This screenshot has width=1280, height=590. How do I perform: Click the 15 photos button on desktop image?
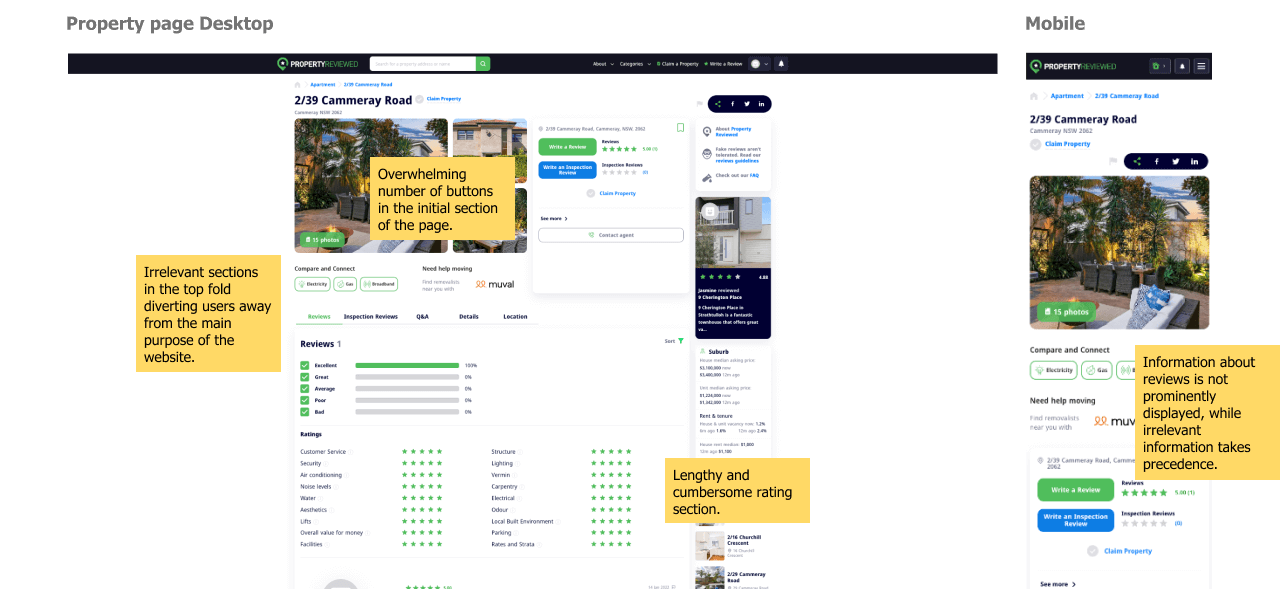[322, 240]
